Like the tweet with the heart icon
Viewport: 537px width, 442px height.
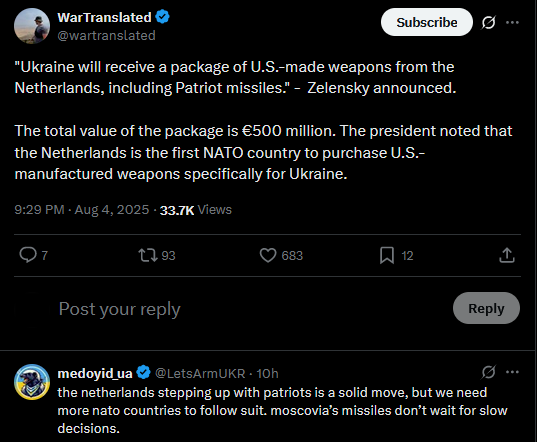267,255
